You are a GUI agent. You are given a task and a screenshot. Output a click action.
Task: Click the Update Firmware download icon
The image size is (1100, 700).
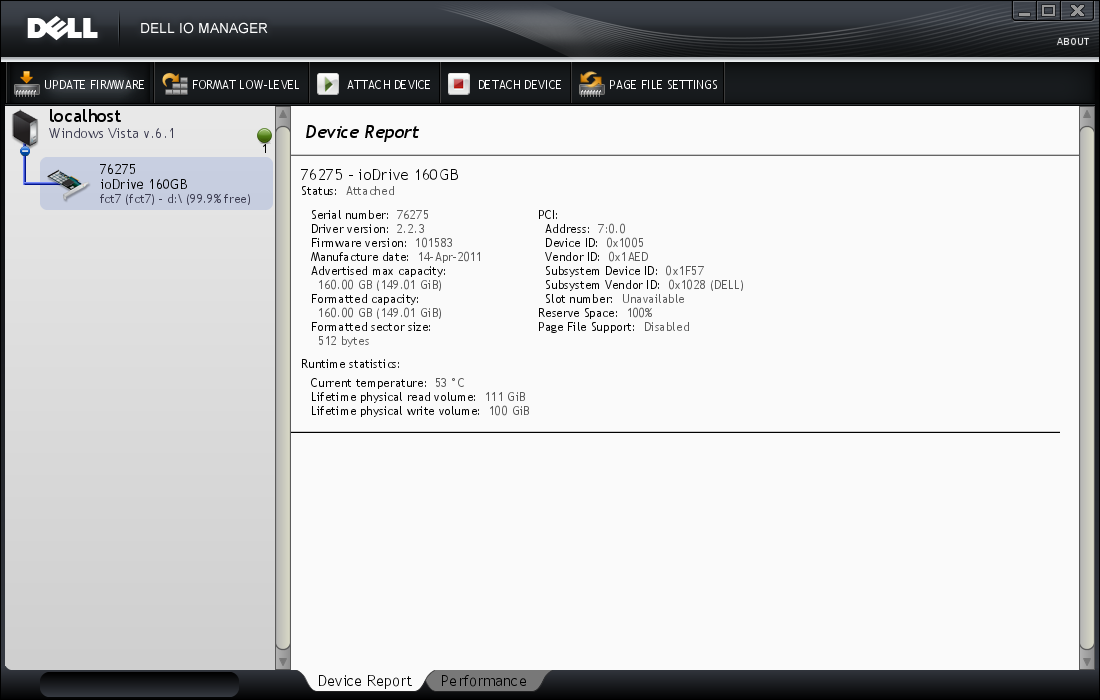point(26,84)
